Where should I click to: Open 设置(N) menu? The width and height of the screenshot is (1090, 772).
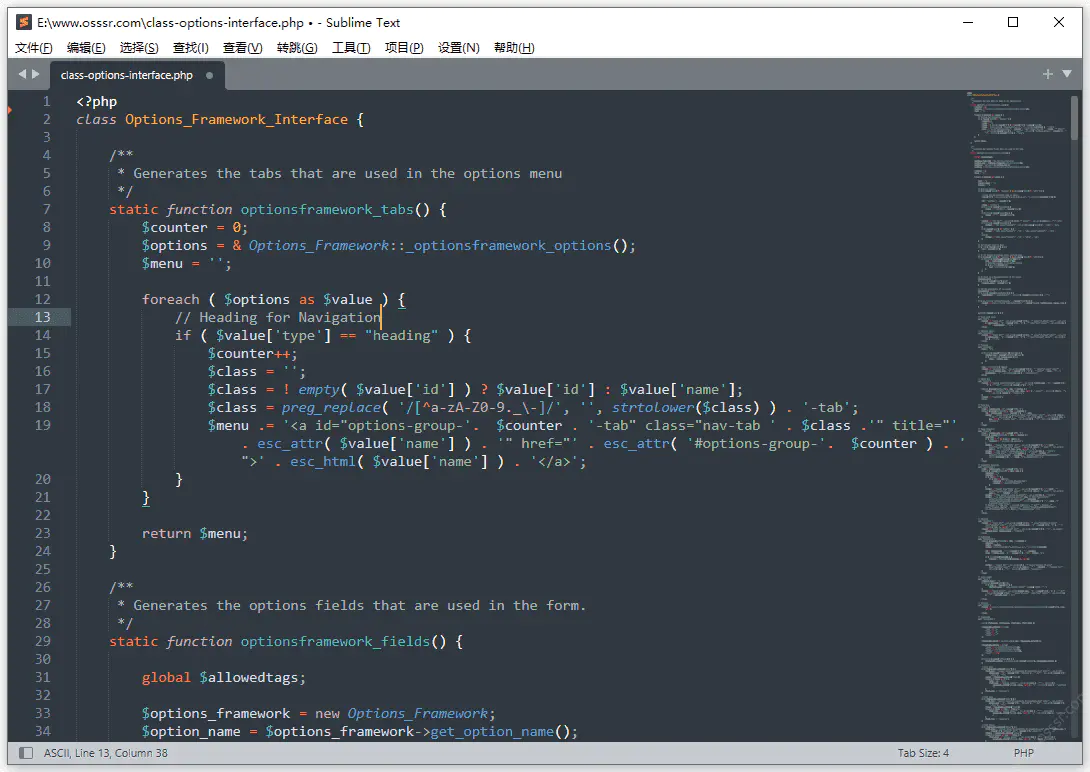[x=459, y=47]
